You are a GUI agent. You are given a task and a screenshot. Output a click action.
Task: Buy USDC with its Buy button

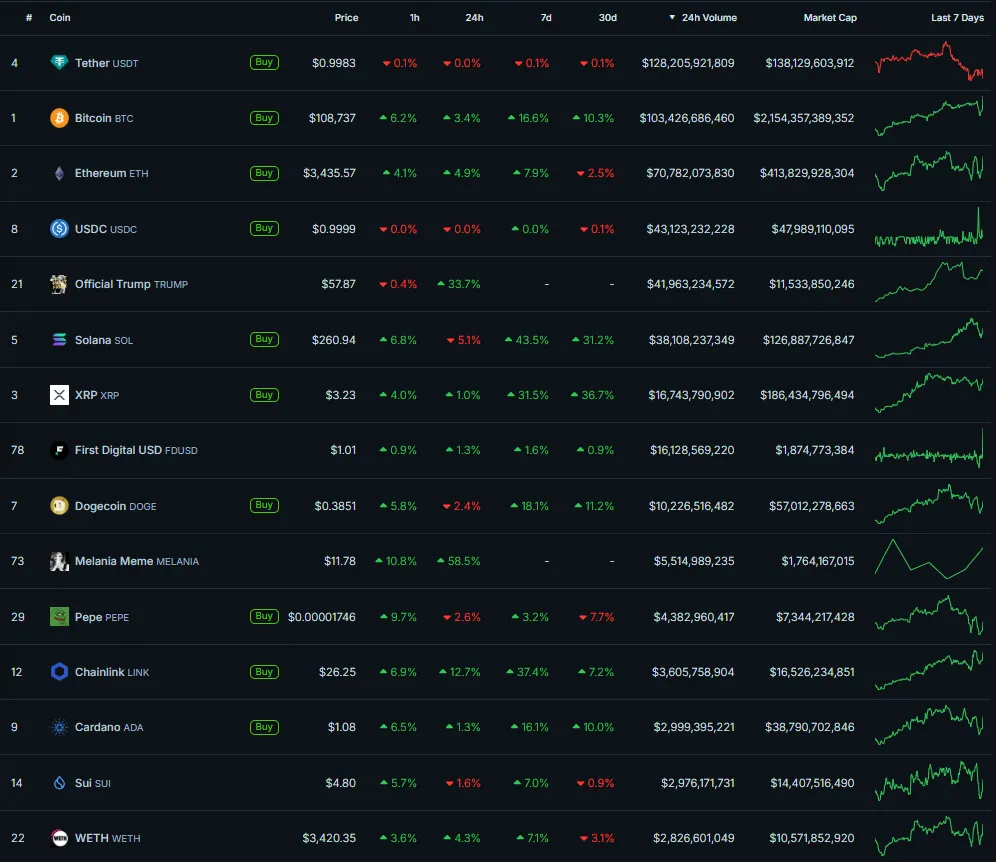(x=264, y=228)
